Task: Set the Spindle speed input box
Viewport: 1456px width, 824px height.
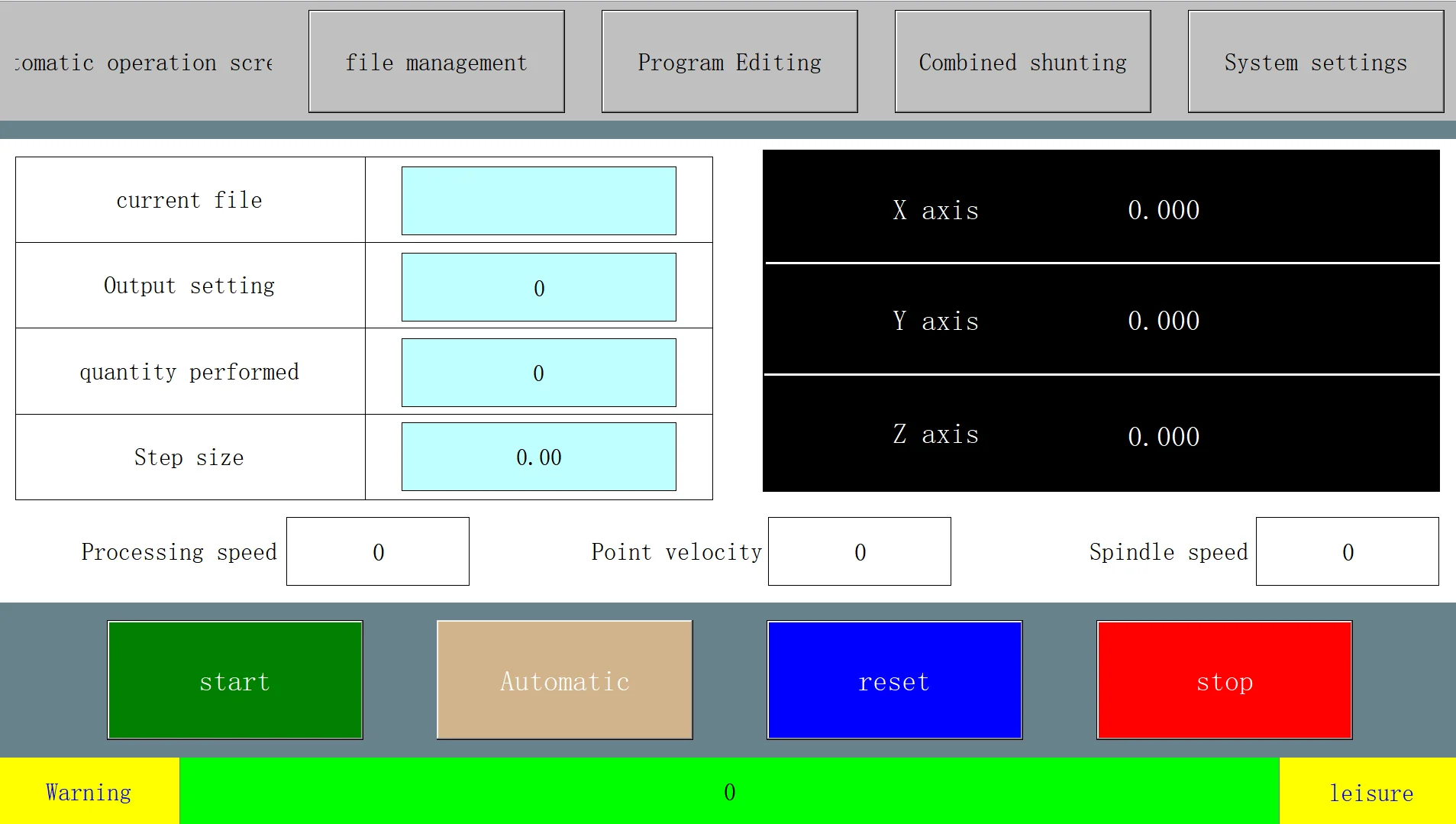Action: (x=1348, y=551)
